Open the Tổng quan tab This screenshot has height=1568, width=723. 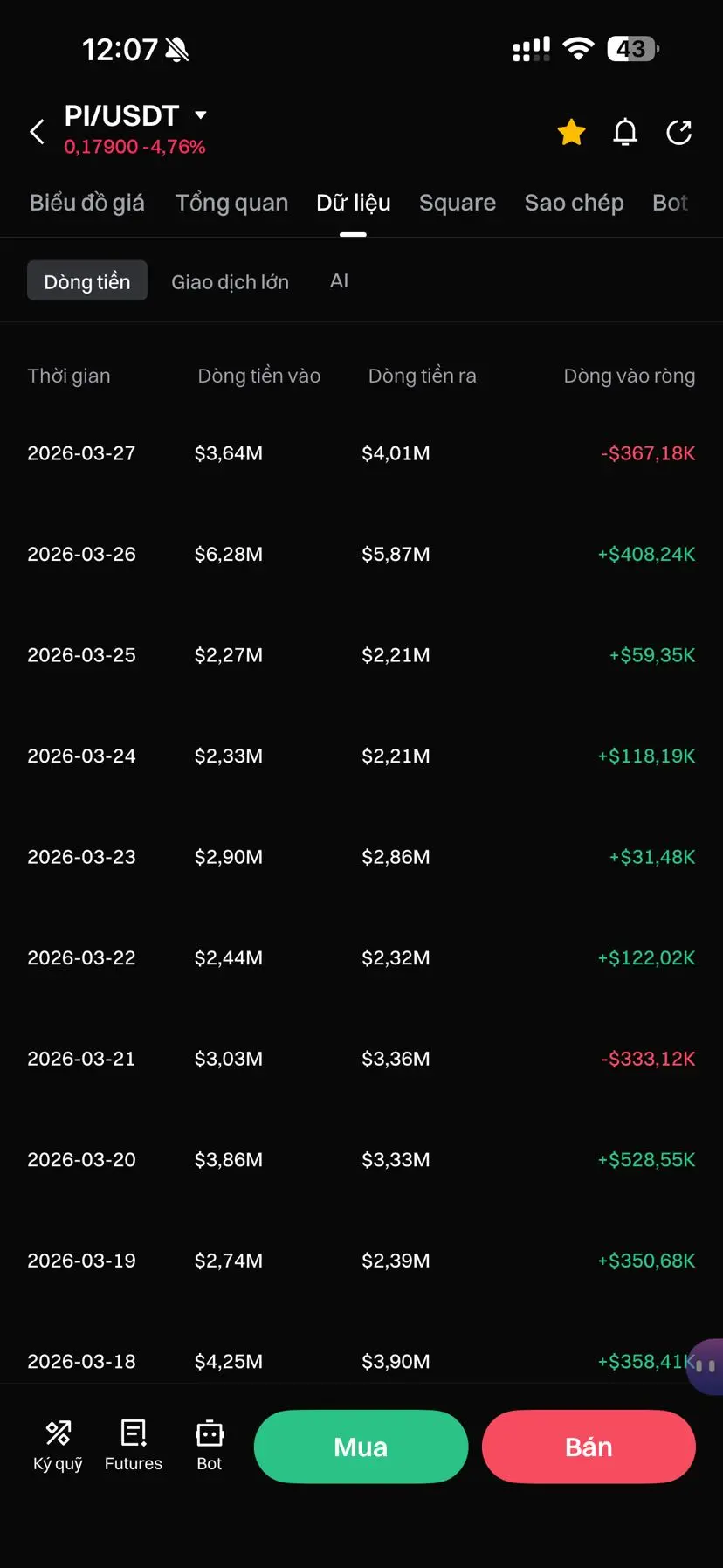(x=231, y=203)
